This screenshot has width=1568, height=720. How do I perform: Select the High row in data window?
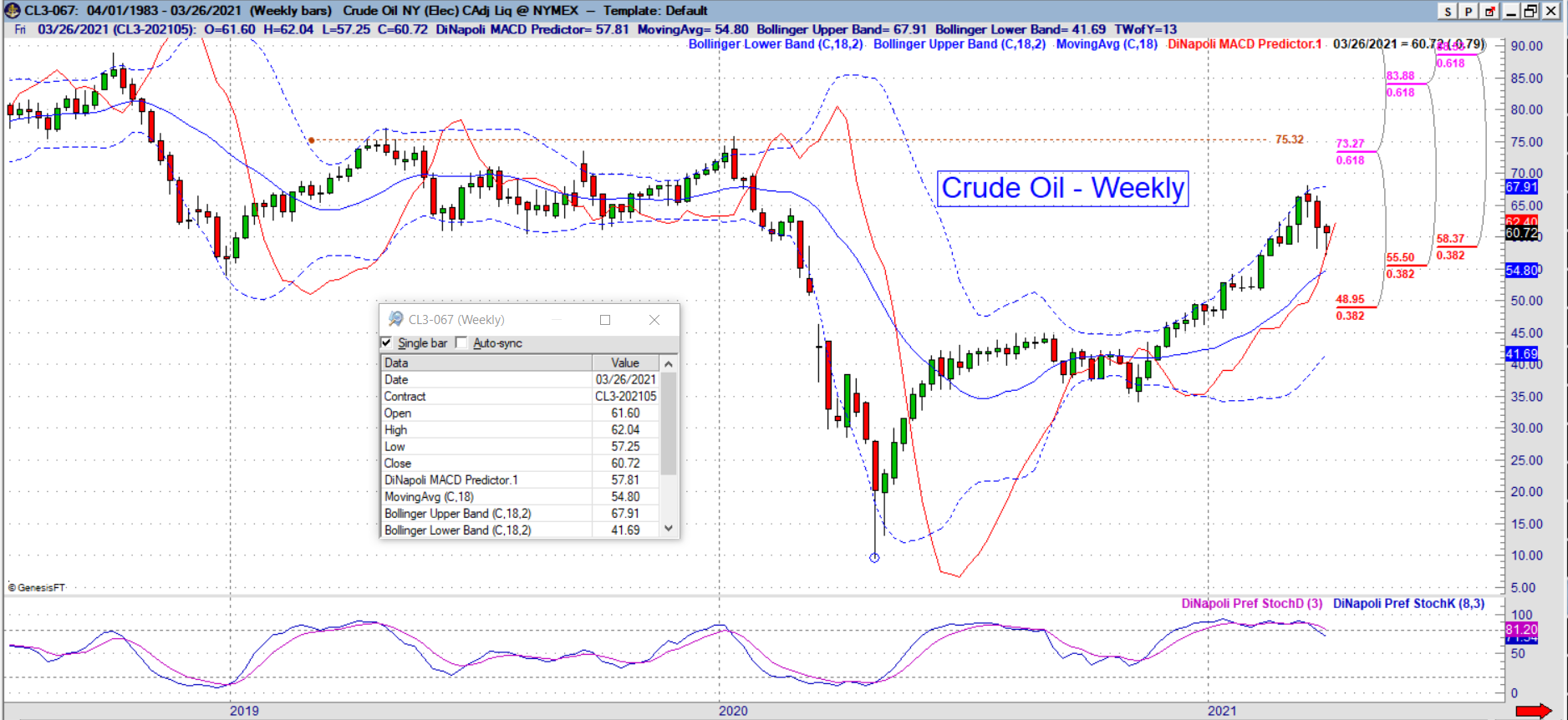520,429
